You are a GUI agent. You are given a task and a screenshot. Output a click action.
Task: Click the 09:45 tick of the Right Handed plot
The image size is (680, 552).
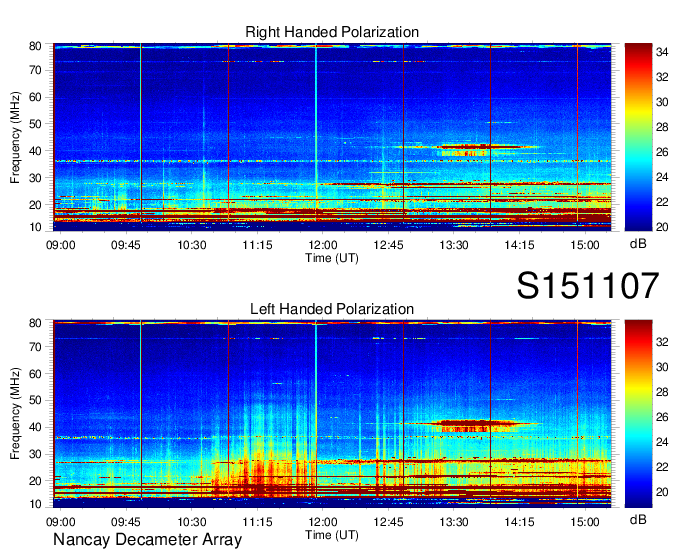coord(126,245)
